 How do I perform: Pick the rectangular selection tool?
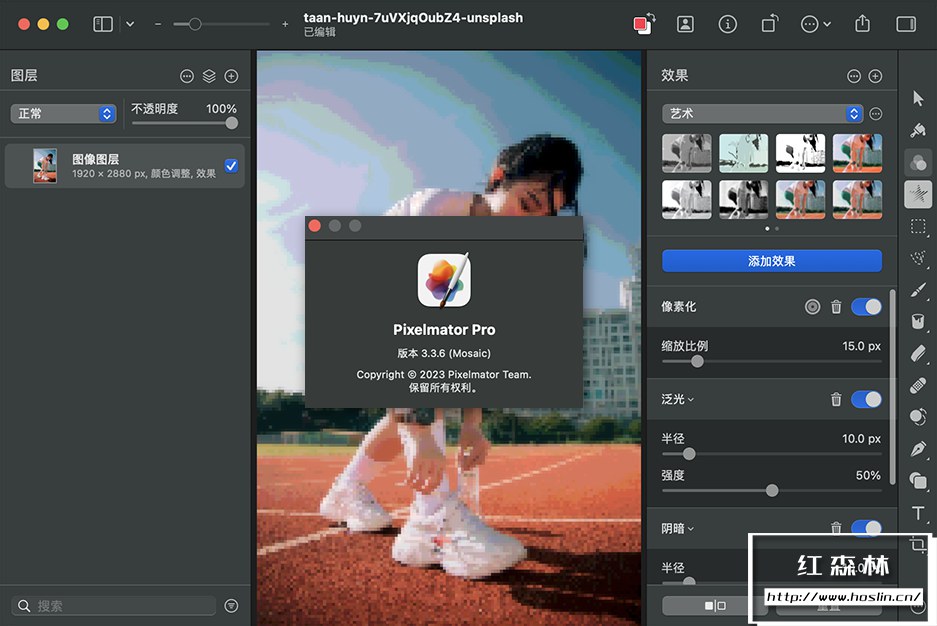(918, 226)
